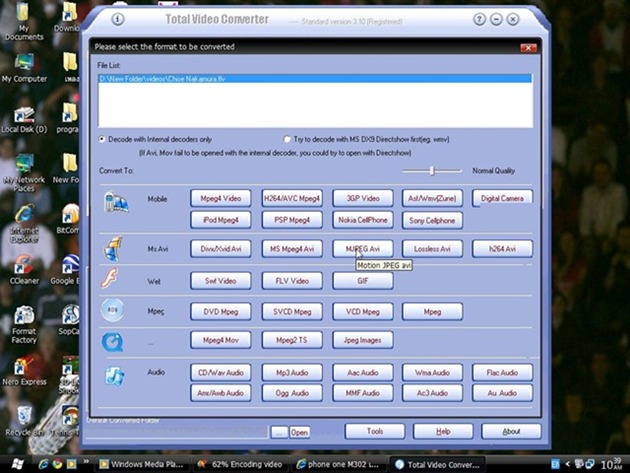Switch to Windows Media Player taskbar item
The width and height of the screenshot is (630, 473).
pyautogui.click(x=141, y=464)
